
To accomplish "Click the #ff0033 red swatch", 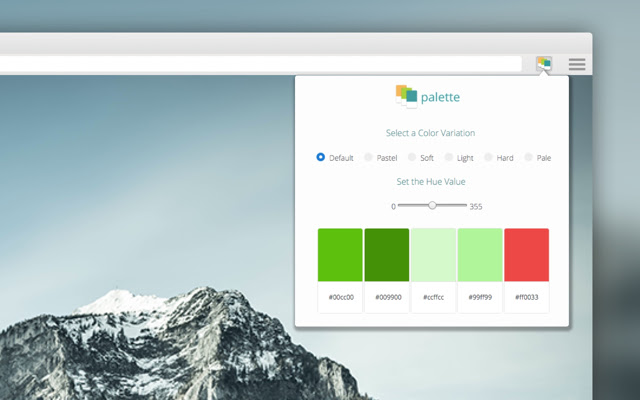I will (x=527, y=255).
